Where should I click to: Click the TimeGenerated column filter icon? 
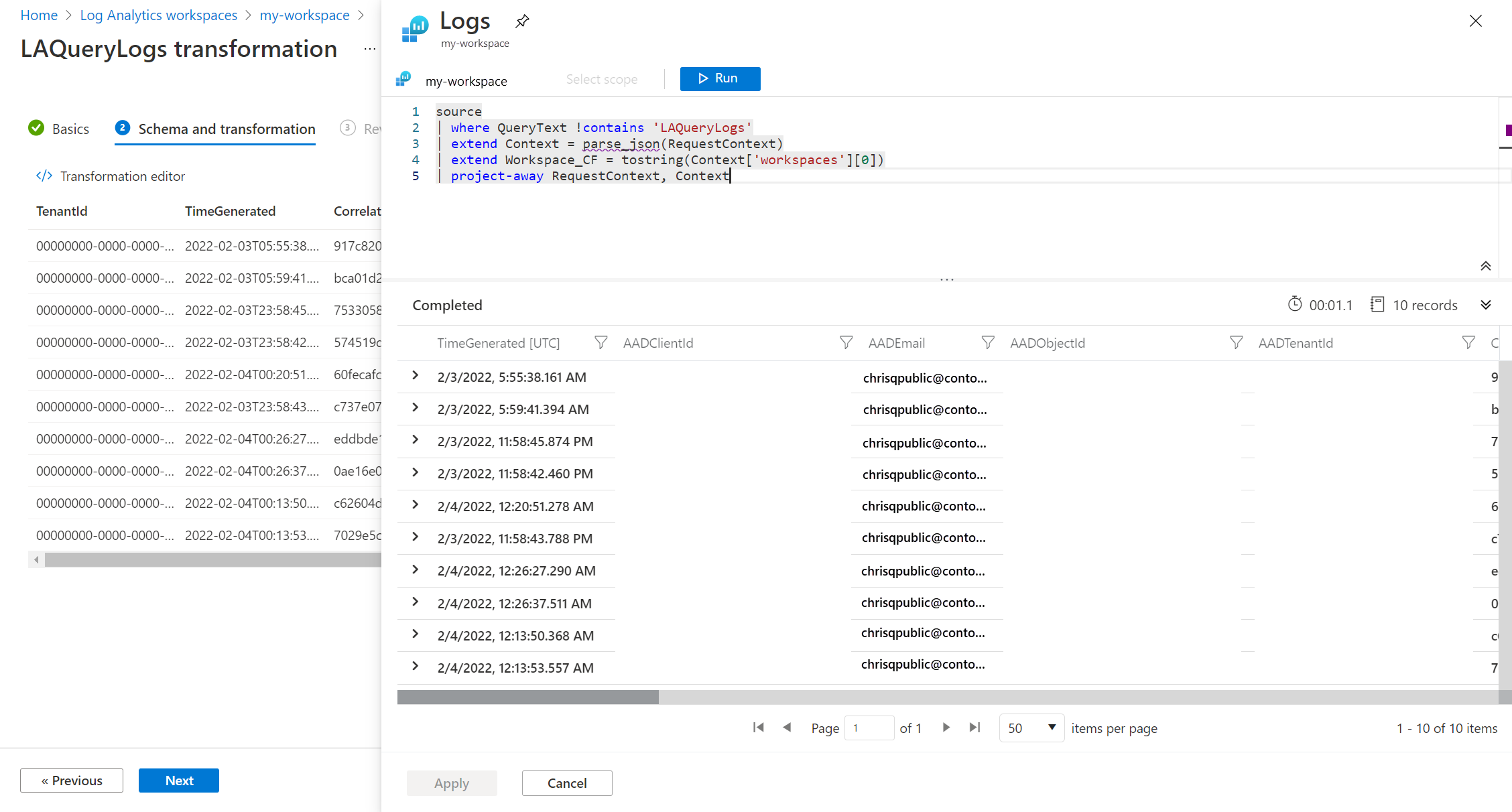pyautogui.click(x=601, y=343)
